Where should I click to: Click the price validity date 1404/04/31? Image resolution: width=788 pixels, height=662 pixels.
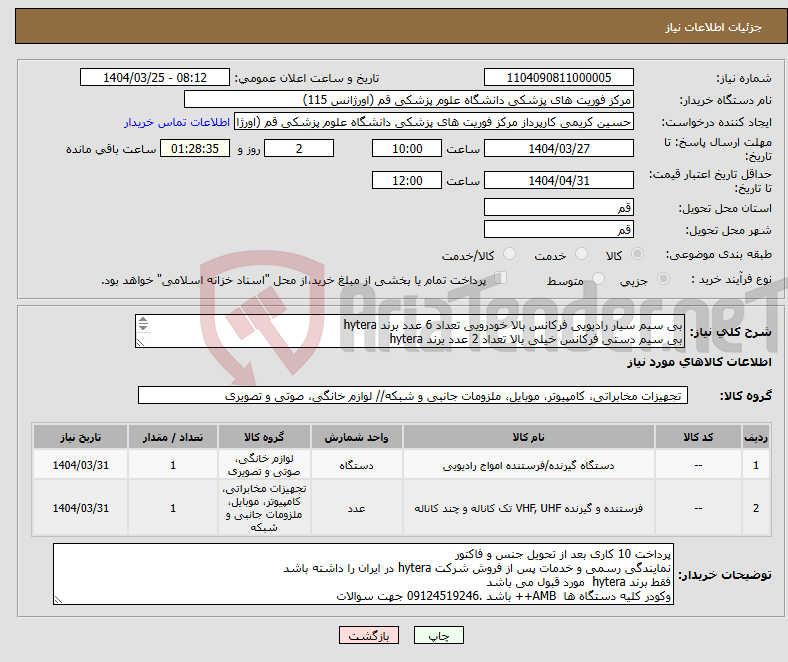coord(558,180)
